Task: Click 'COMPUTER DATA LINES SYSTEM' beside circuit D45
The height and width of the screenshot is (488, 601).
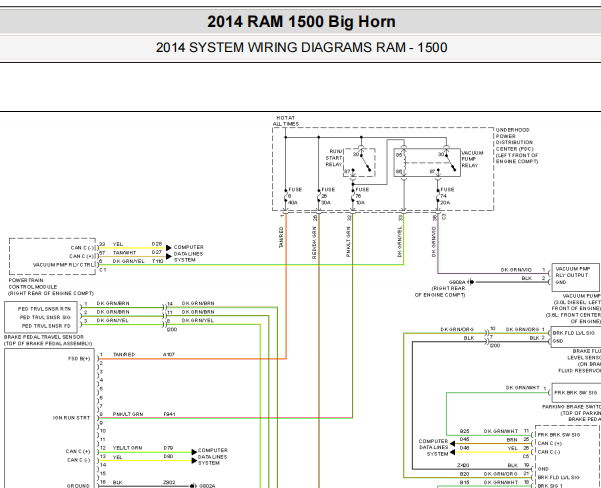Action: [x=434, y=447]
